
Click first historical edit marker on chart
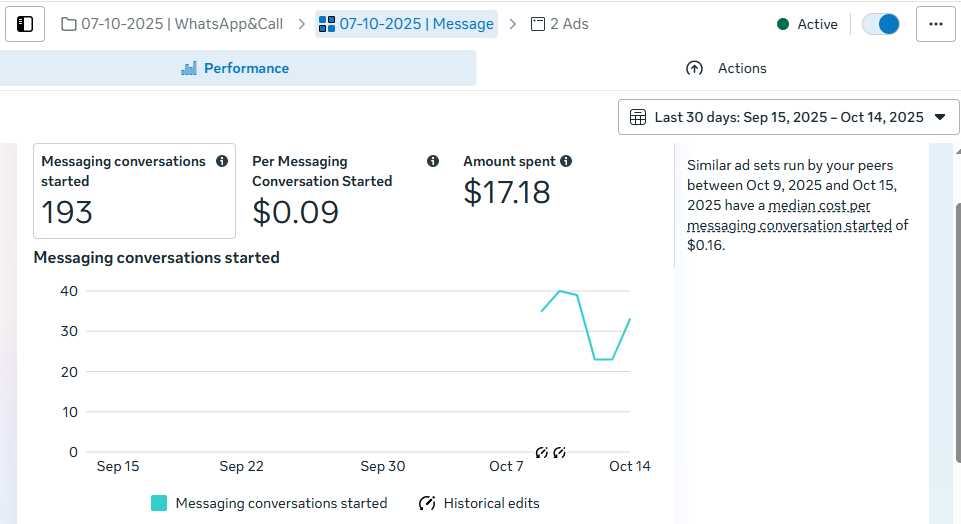pyautogui.click(x=542, y=453)
